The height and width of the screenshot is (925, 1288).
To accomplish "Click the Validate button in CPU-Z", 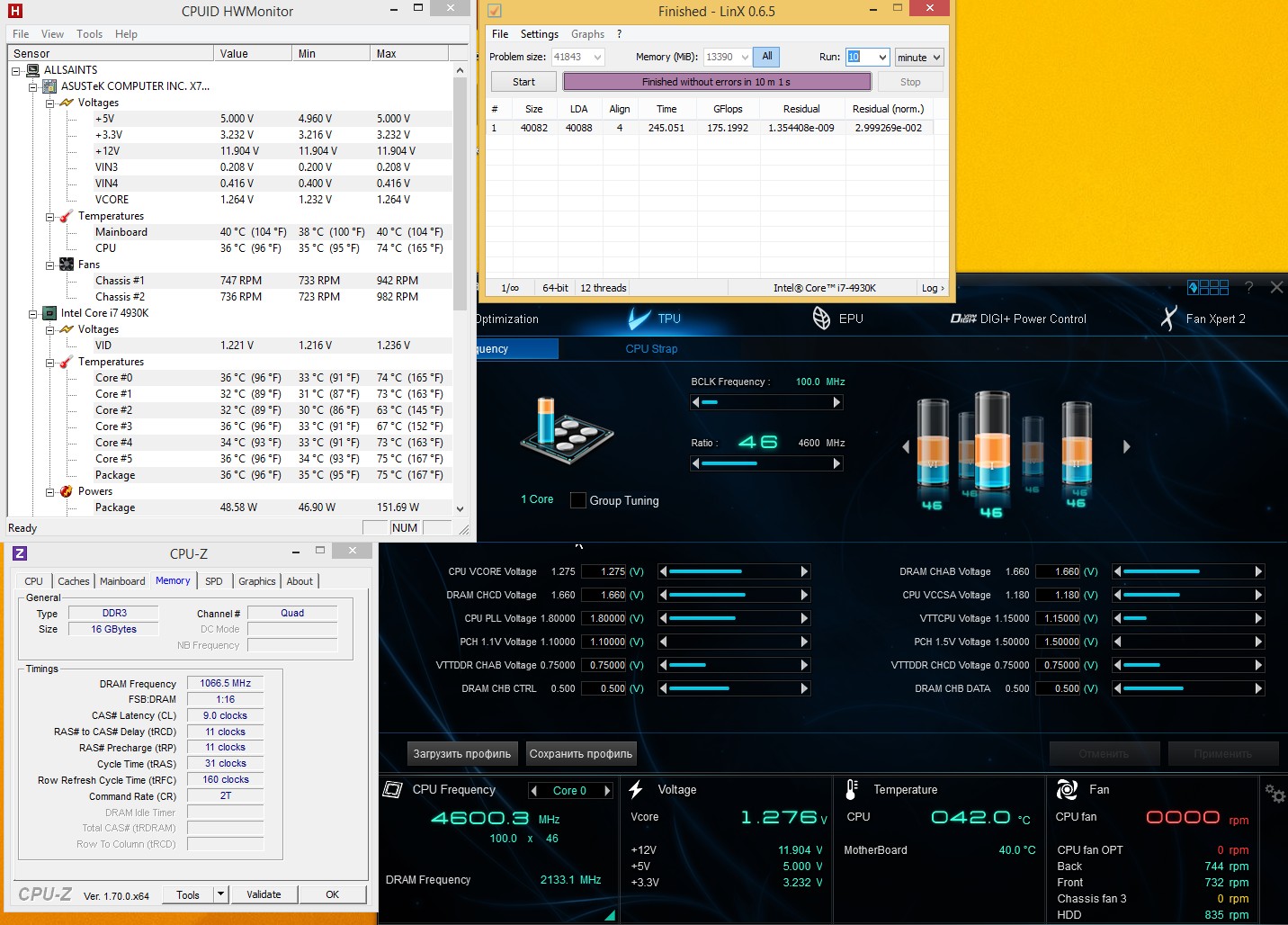I will 264,894.
